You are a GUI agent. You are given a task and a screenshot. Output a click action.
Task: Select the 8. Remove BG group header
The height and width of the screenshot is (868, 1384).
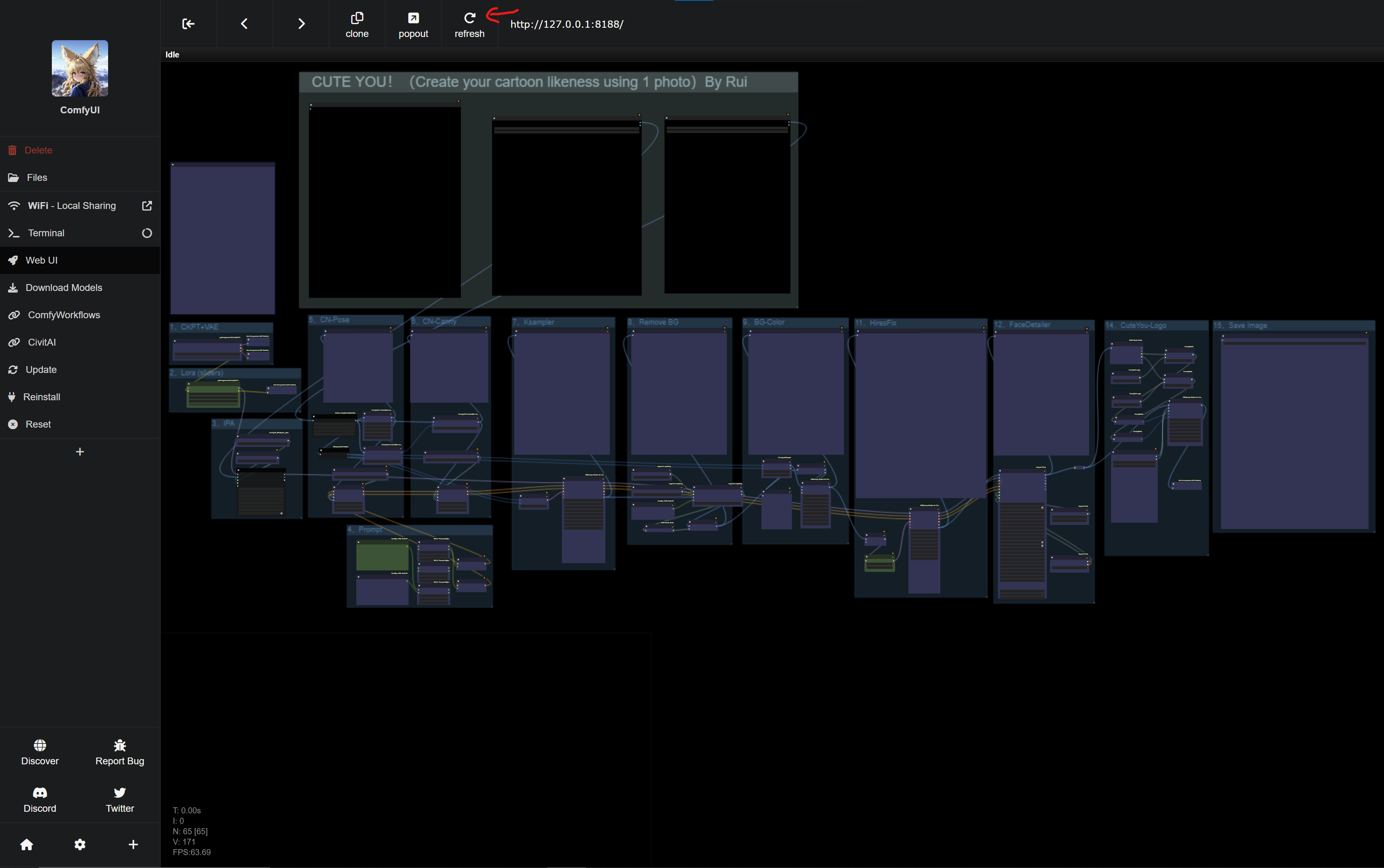[x=679, y=322]
